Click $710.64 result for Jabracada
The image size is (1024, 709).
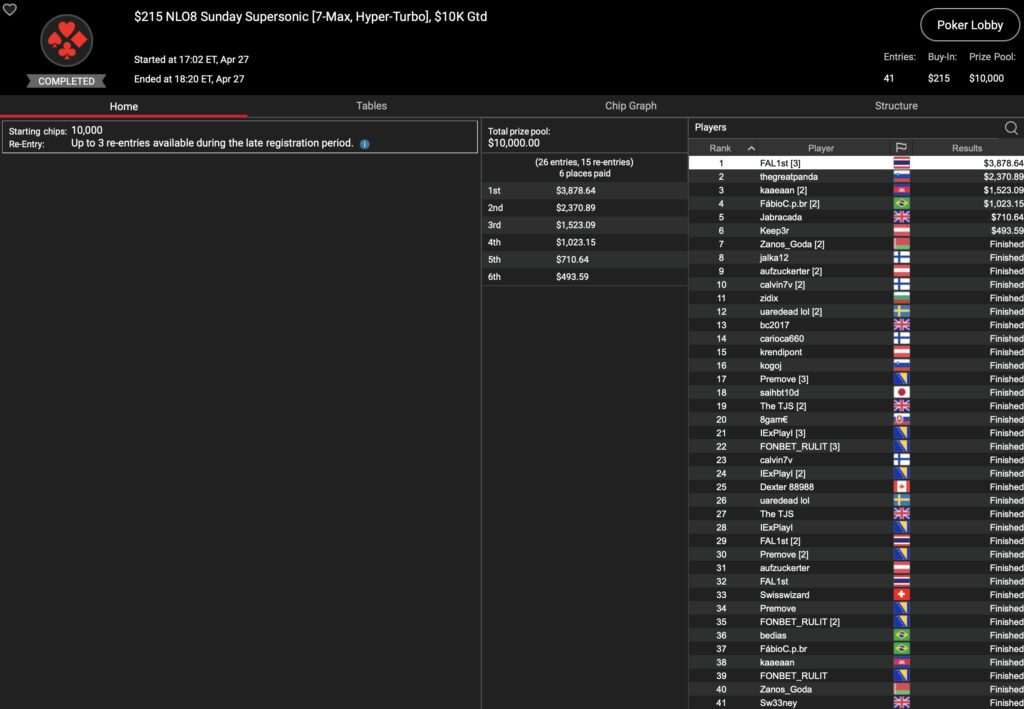(1006, 217)
